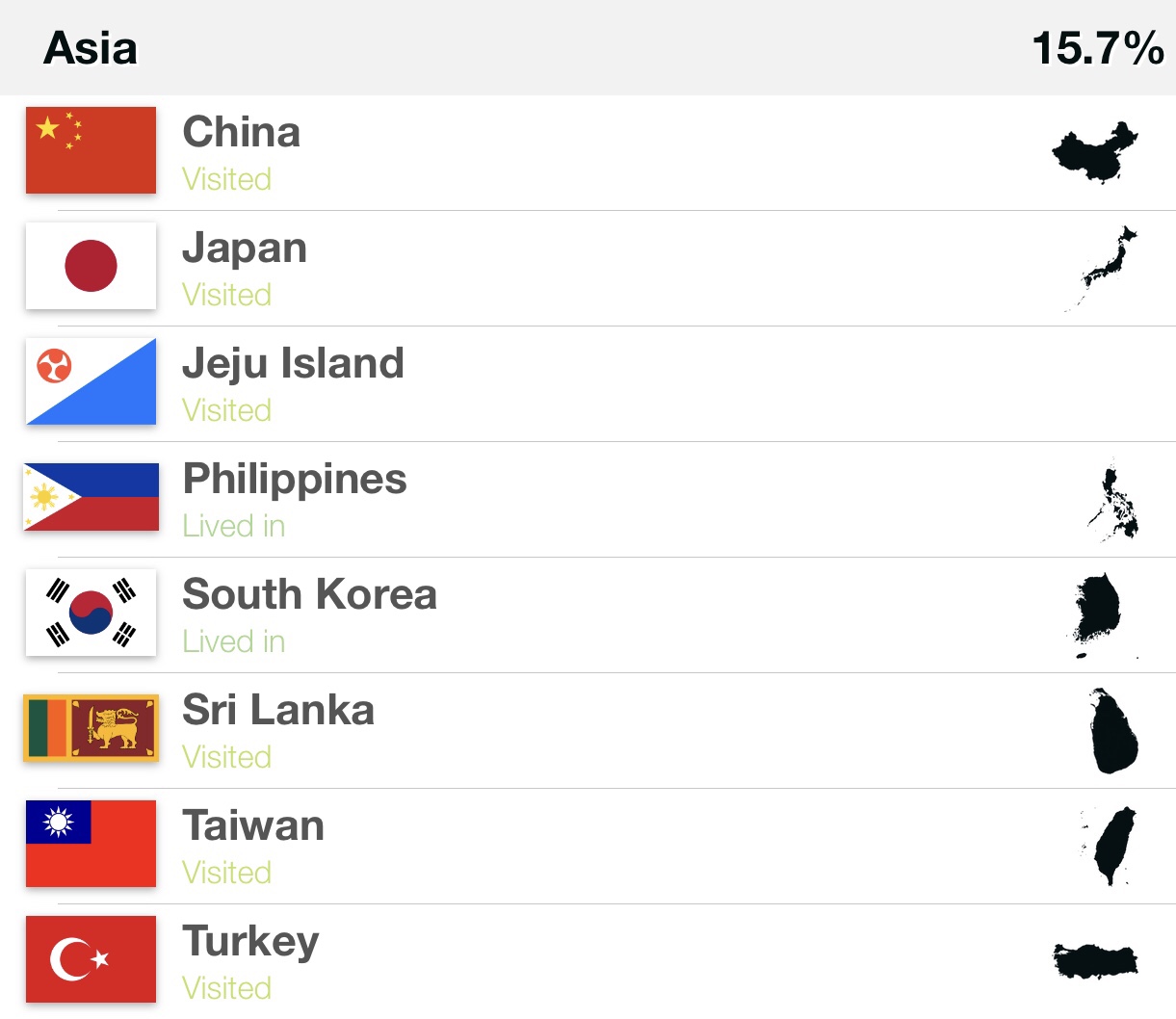
Task: Tap the Japan flag icon
Action: coord(91,266)
